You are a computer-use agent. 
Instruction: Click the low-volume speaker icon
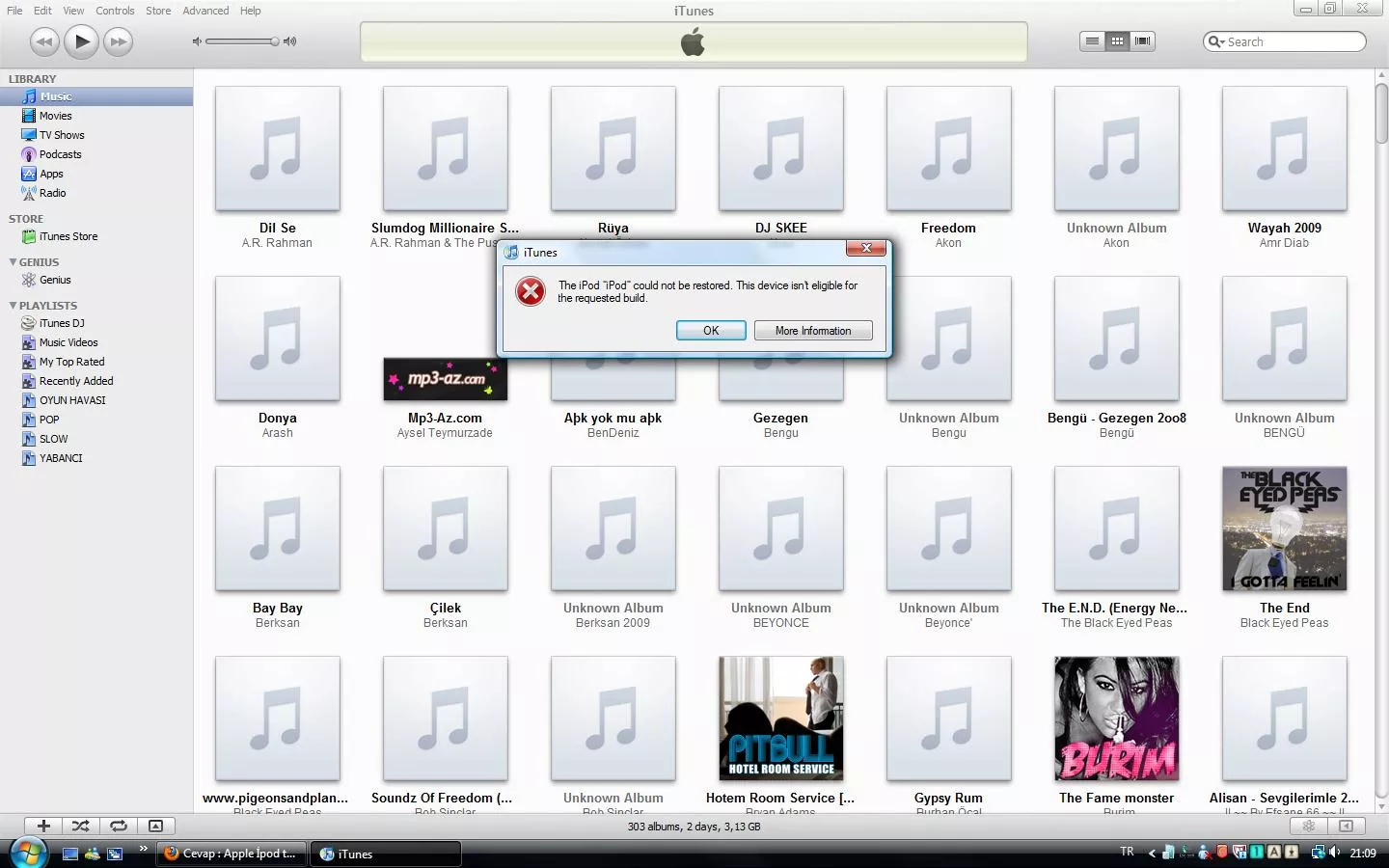coord(197,41)
